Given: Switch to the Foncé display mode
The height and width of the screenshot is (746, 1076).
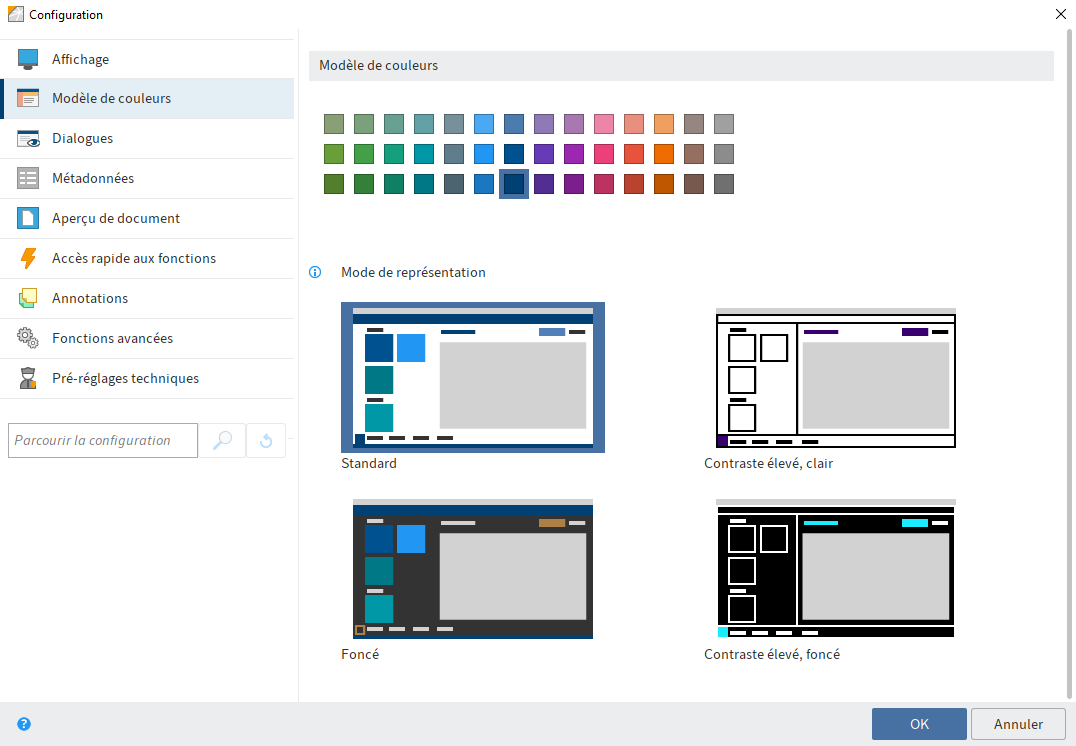Looking at the screenshot, I should point(472,568).
